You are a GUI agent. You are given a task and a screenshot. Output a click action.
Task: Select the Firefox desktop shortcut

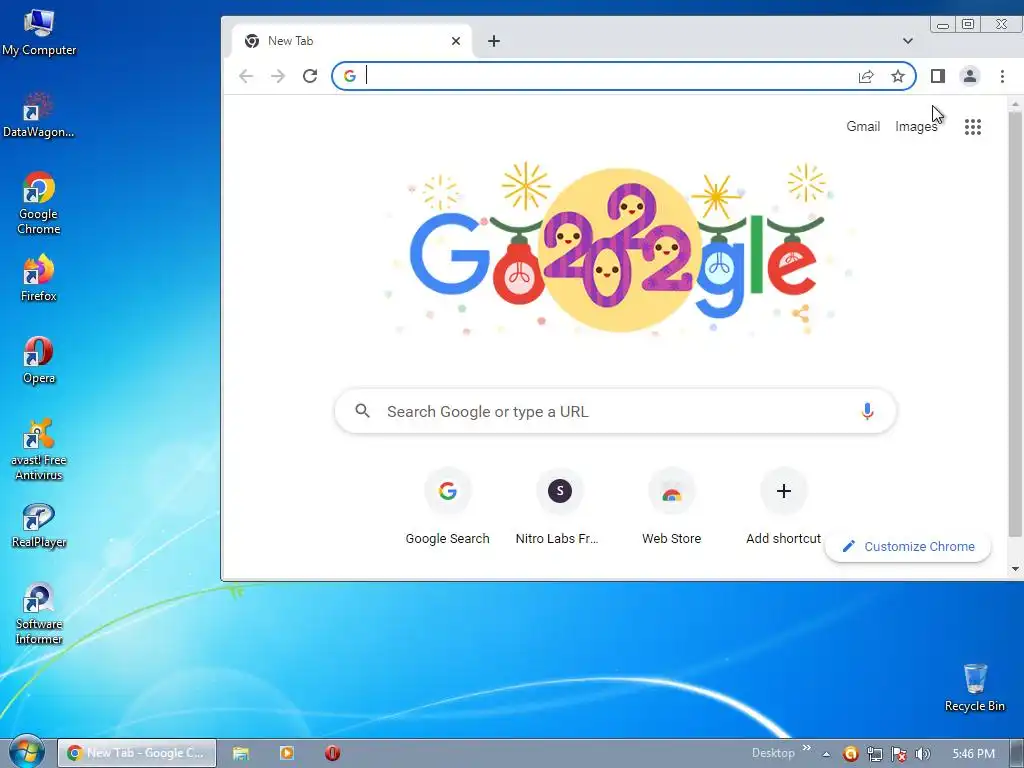(39, 278)
